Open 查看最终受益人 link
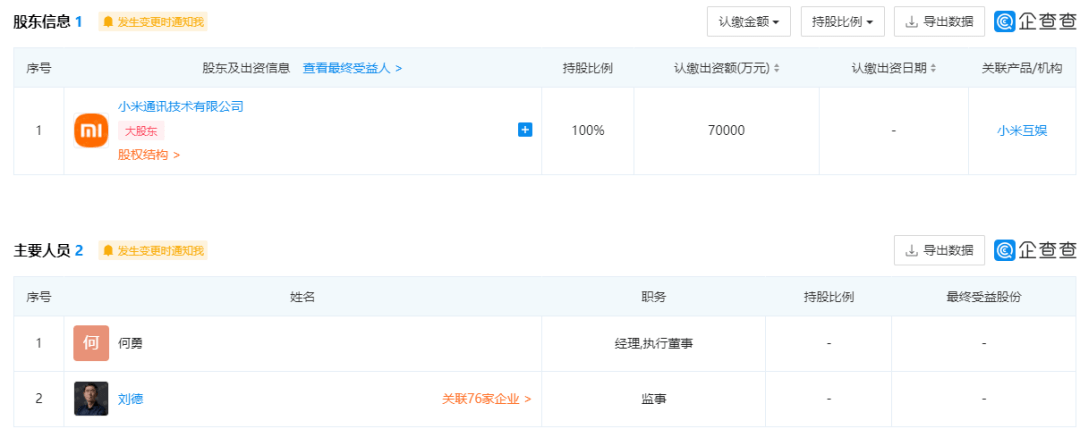Image resolution: width=1080 pixels, height=446 pixels. (x=353, y=68)
